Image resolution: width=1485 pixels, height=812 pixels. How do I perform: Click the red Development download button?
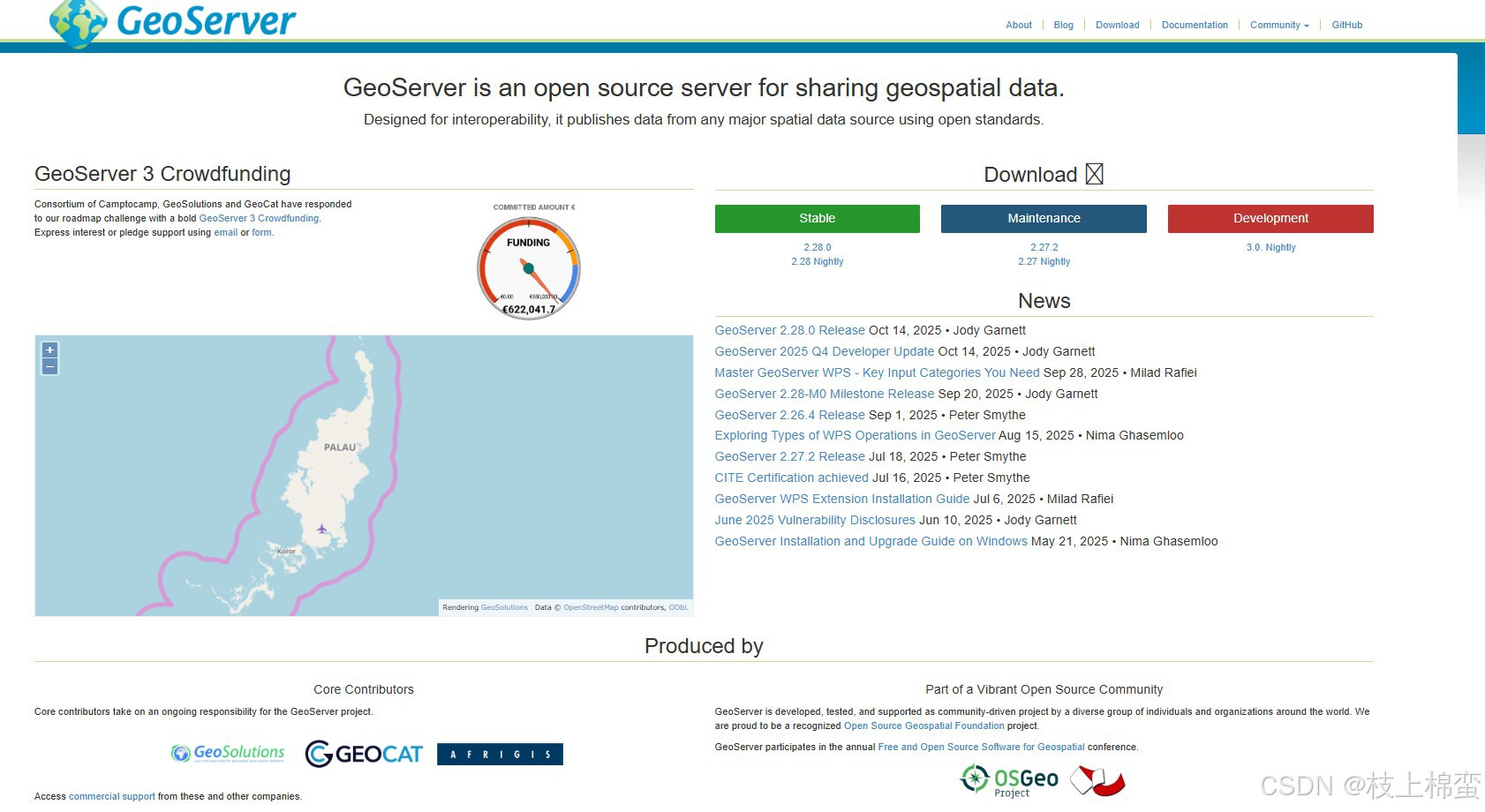[x=1270, y=219]
